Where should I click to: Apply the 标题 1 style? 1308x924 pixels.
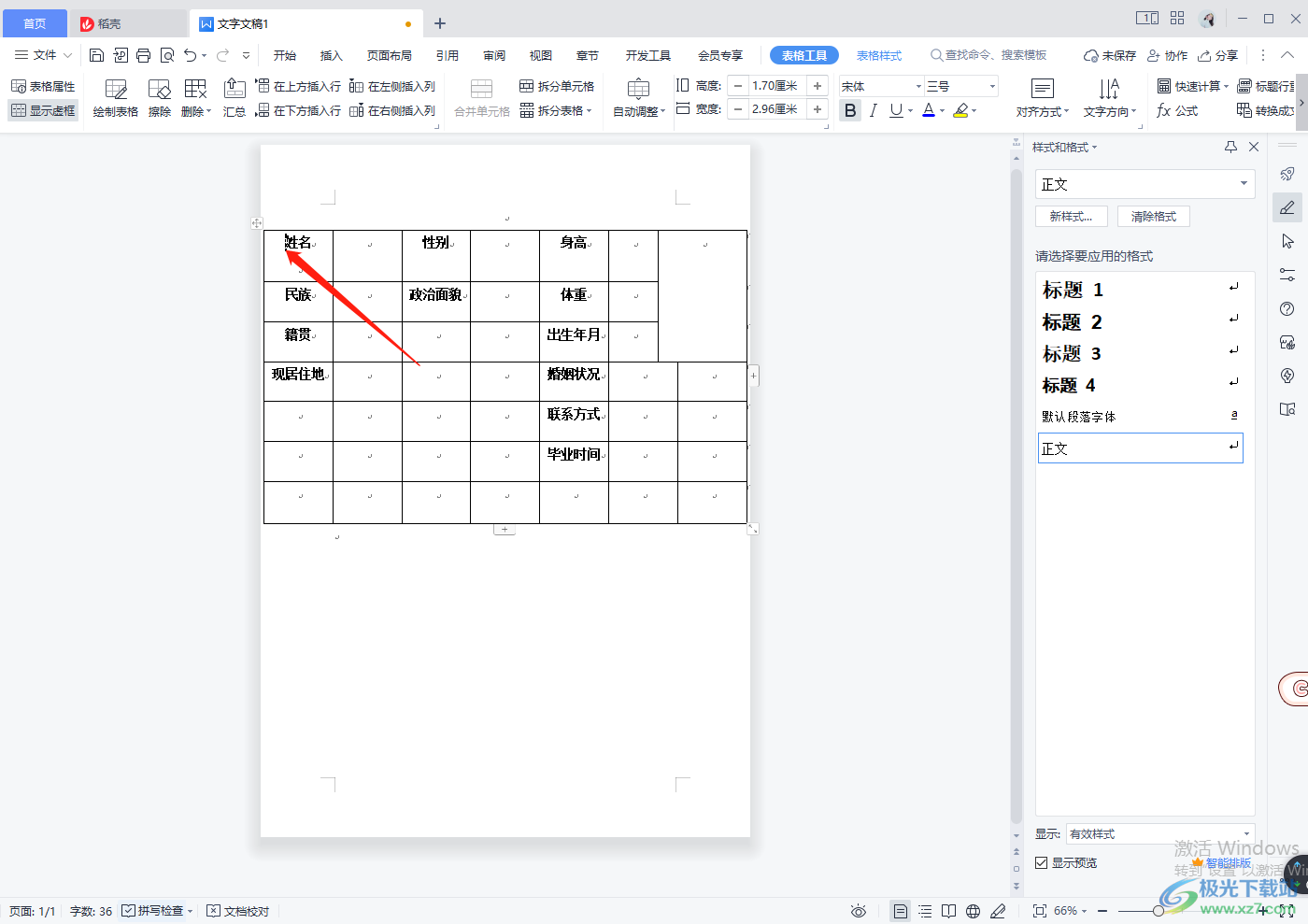pos(1141,290)
